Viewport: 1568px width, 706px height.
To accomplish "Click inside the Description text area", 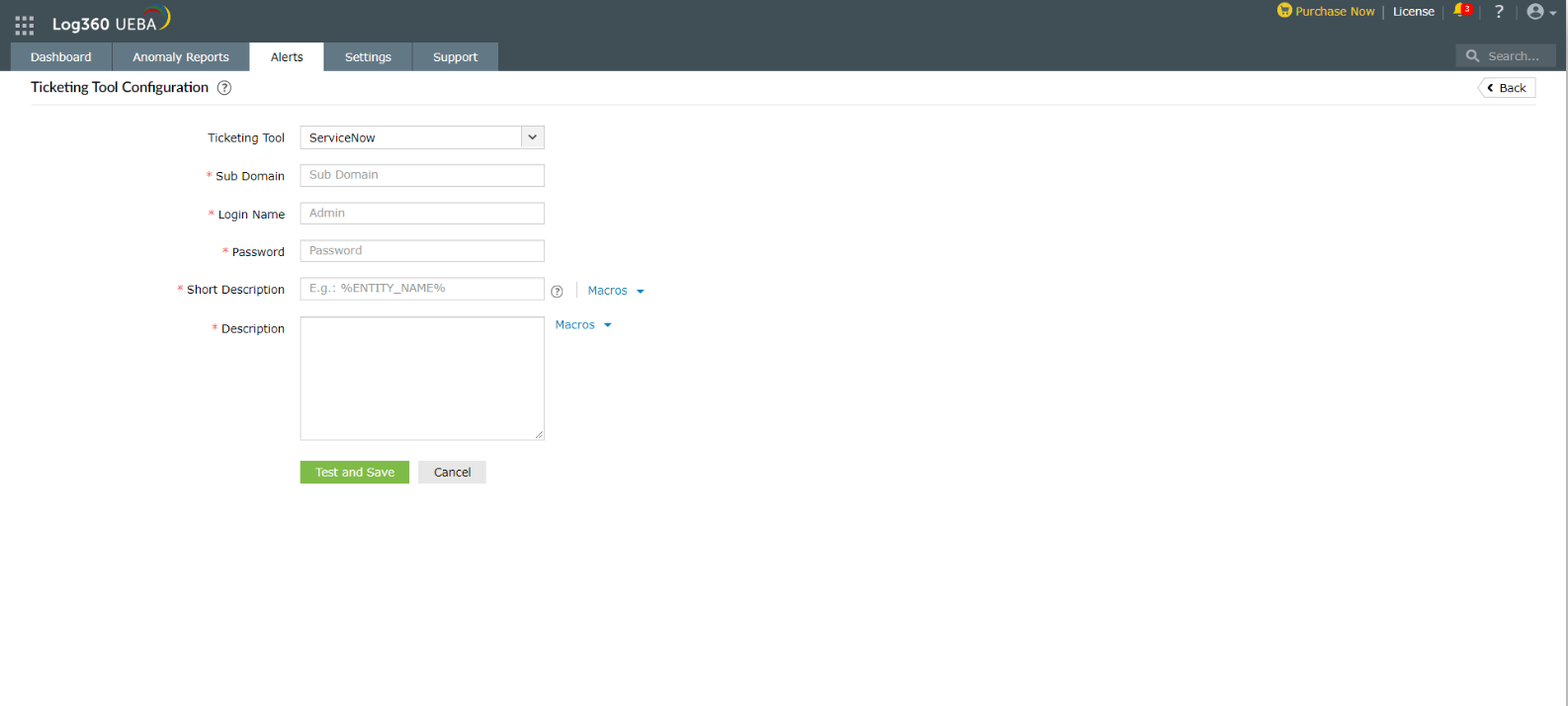I will [x=422, y=379].
